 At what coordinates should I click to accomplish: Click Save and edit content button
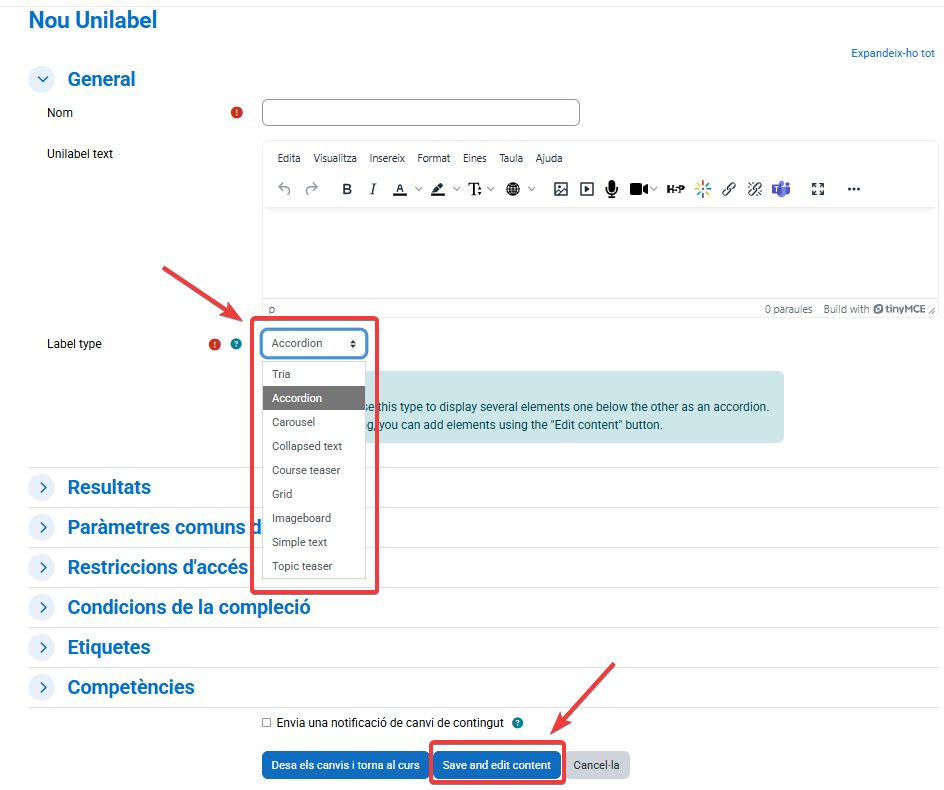[x=497, y=765]
